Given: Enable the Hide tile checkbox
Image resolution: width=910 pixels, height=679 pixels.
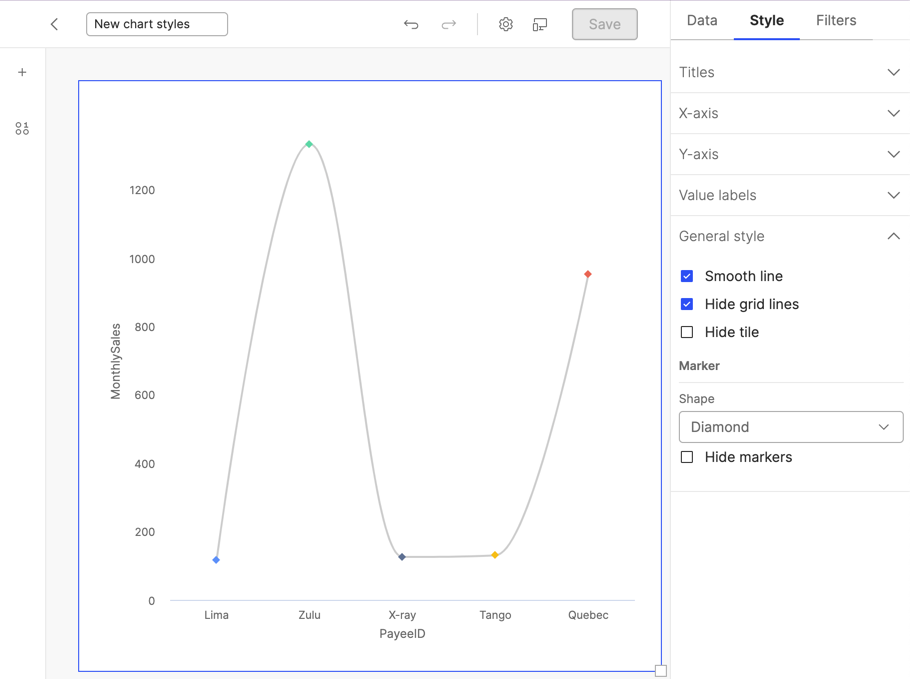Looking at the screenshot, I should coord(687,332).
